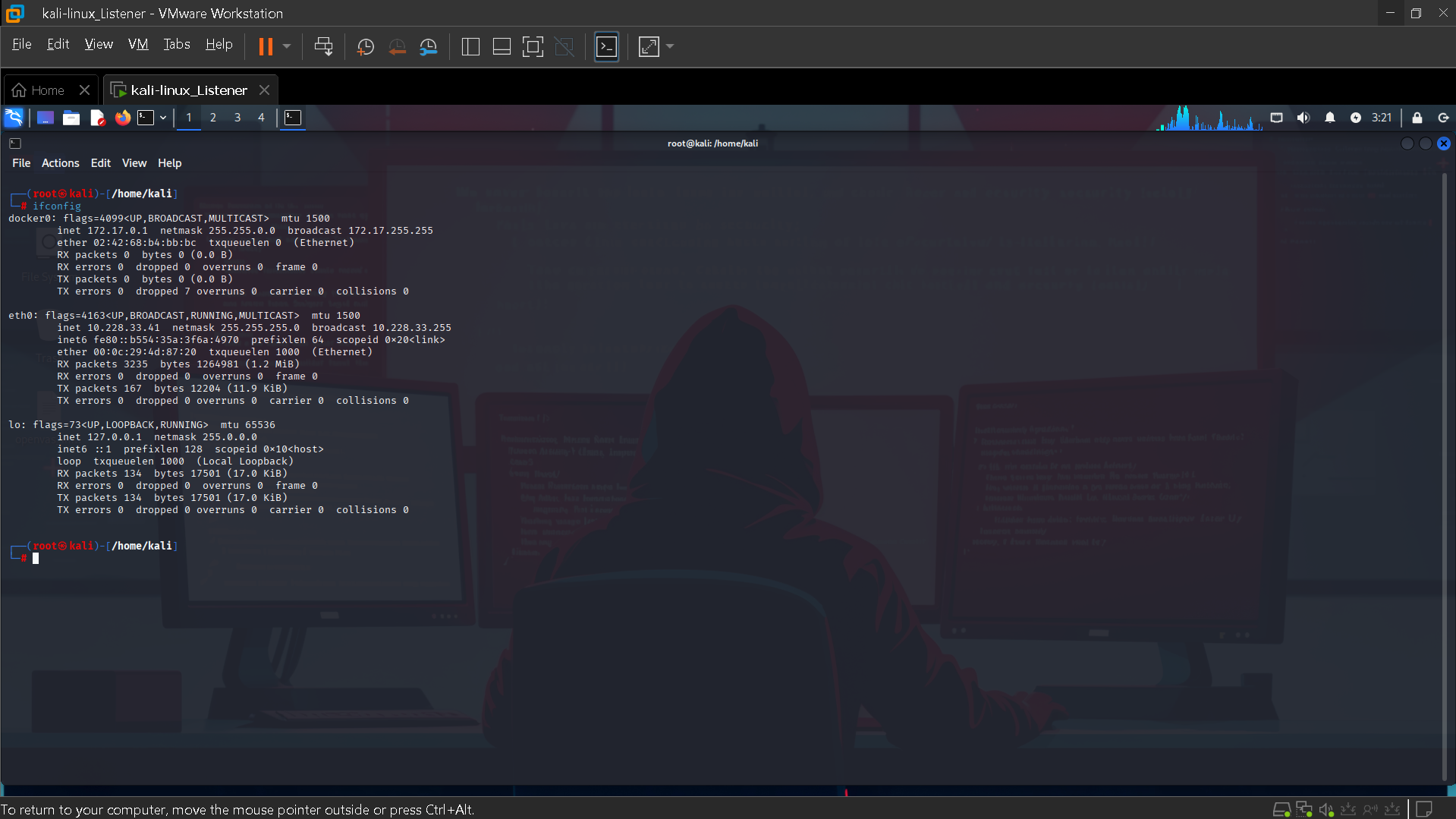This screenshot has height=819, width=1456.
Task: Click Send Ctrl+Alt+Del icon in toolbar
Action: 323,47
